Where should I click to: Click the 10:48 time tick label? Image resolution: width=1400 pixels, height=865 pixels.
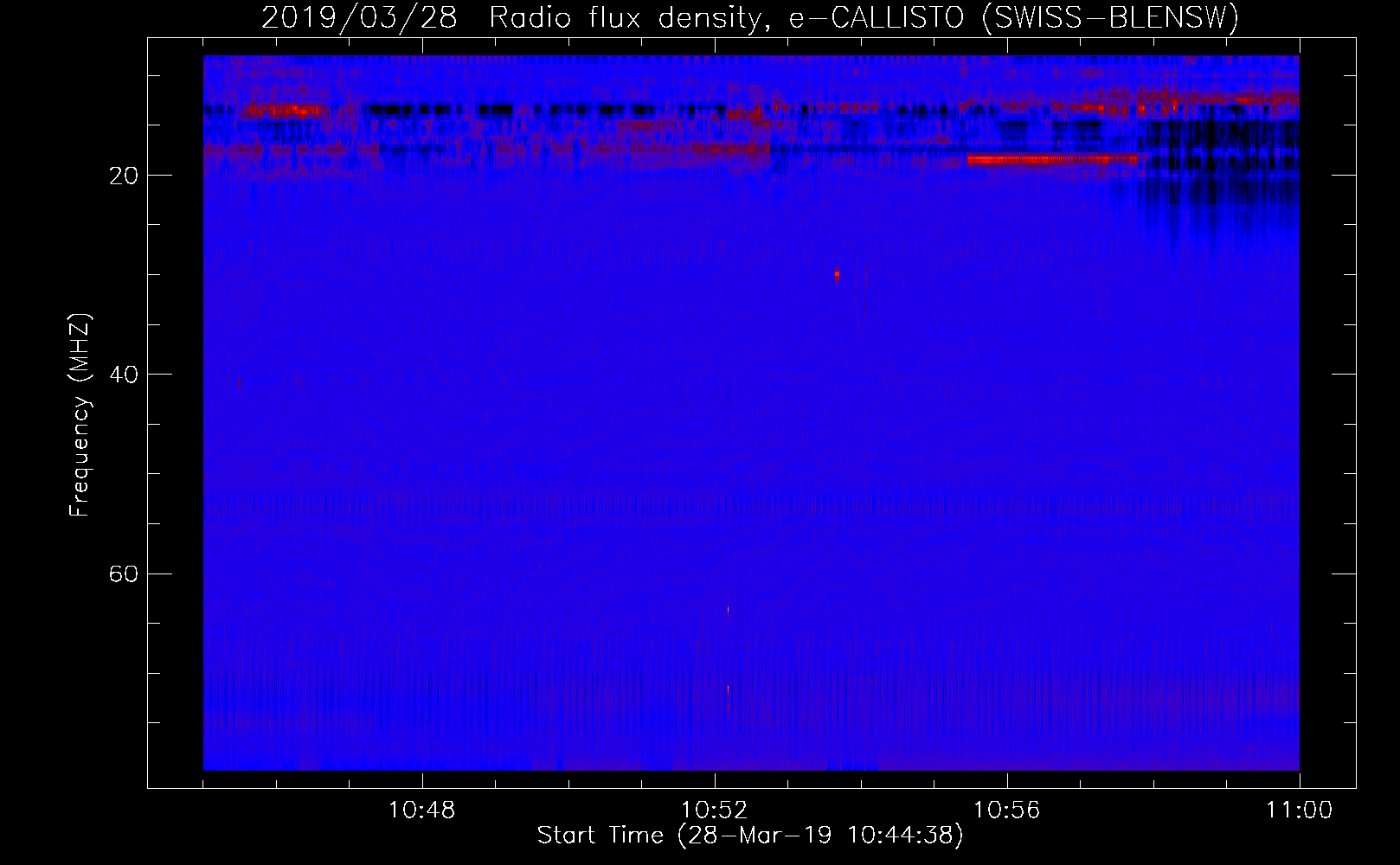pyautogui.click(x=421, y=811)
